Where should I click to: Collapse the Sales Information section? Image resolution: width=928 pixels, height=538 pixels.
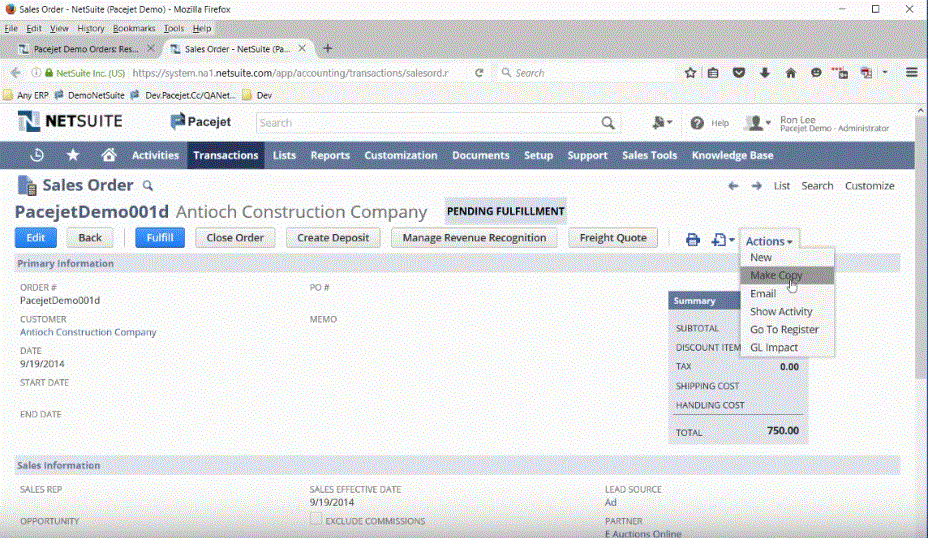tap(59, 465)
